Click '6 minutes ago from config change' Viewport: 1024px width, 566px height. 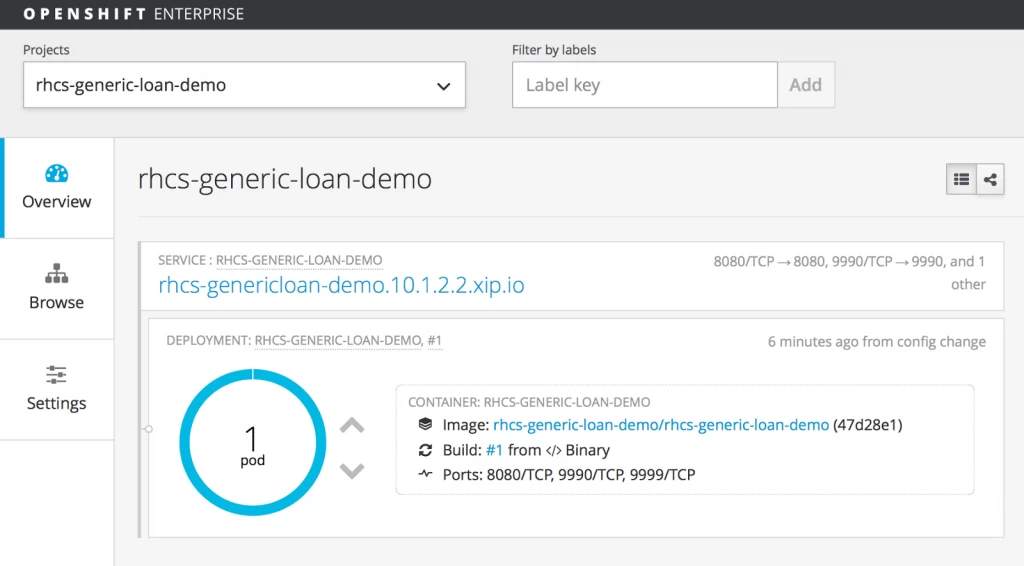click(x=876, y=341)
